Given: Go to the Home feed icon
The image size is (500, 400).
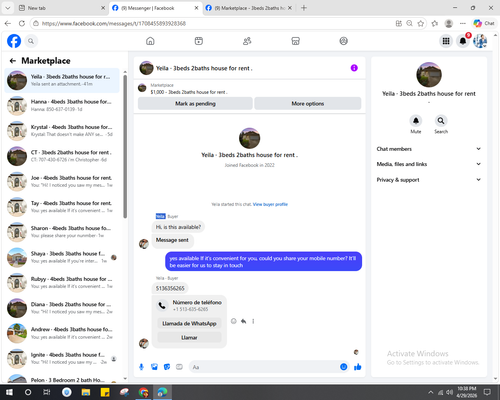Looking at the screenshot, I should click(x=150, y=41).
